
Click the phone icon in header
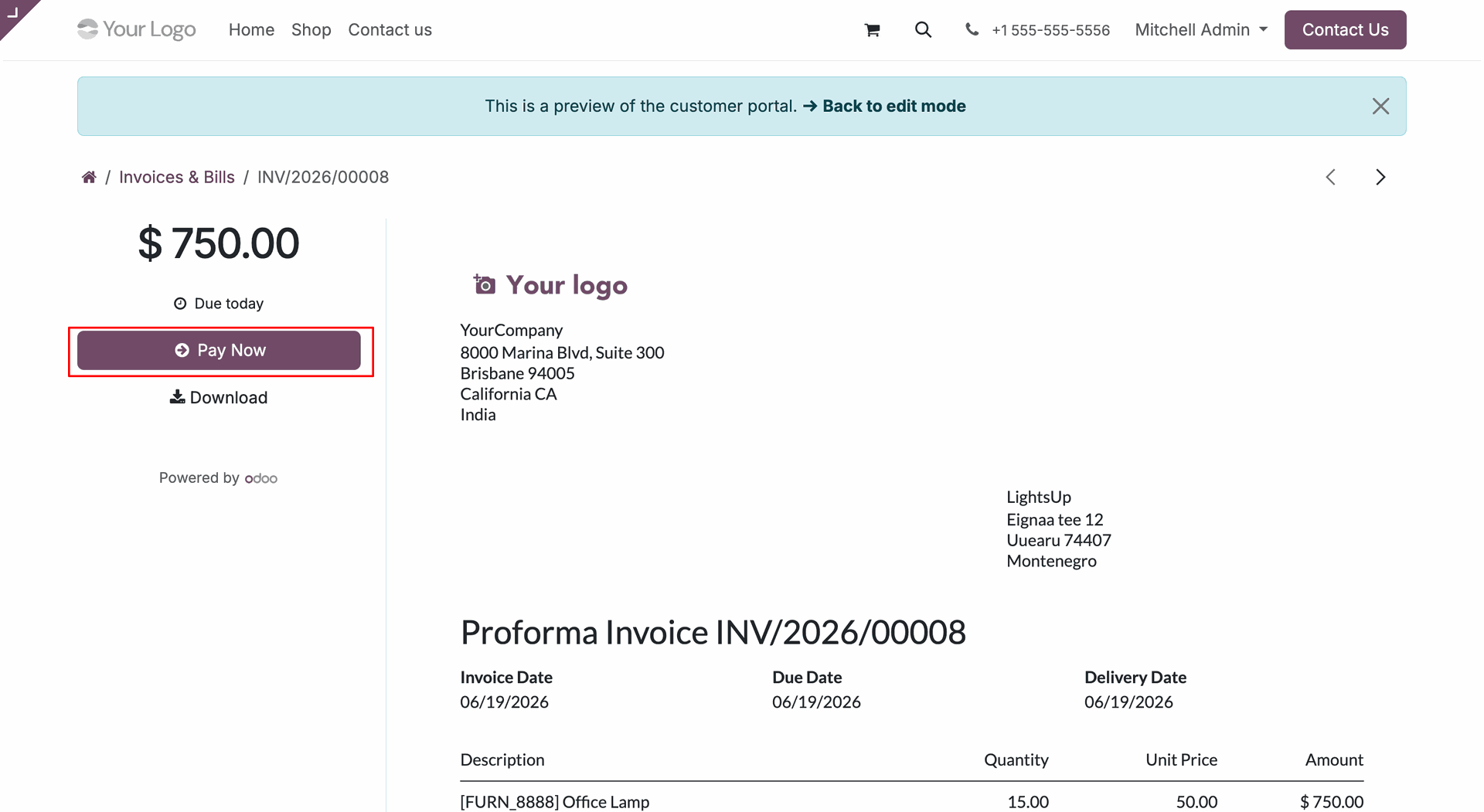point(972,29)
